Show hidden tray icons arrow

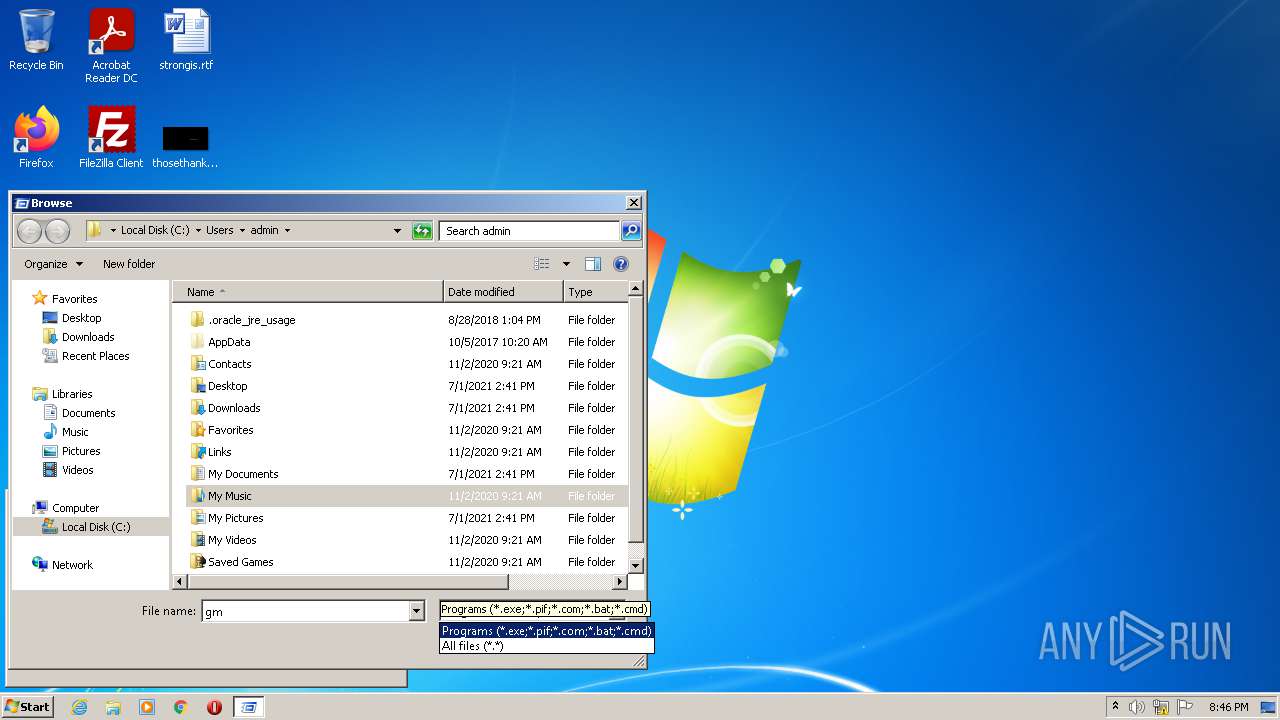[x=1116, y=707]
